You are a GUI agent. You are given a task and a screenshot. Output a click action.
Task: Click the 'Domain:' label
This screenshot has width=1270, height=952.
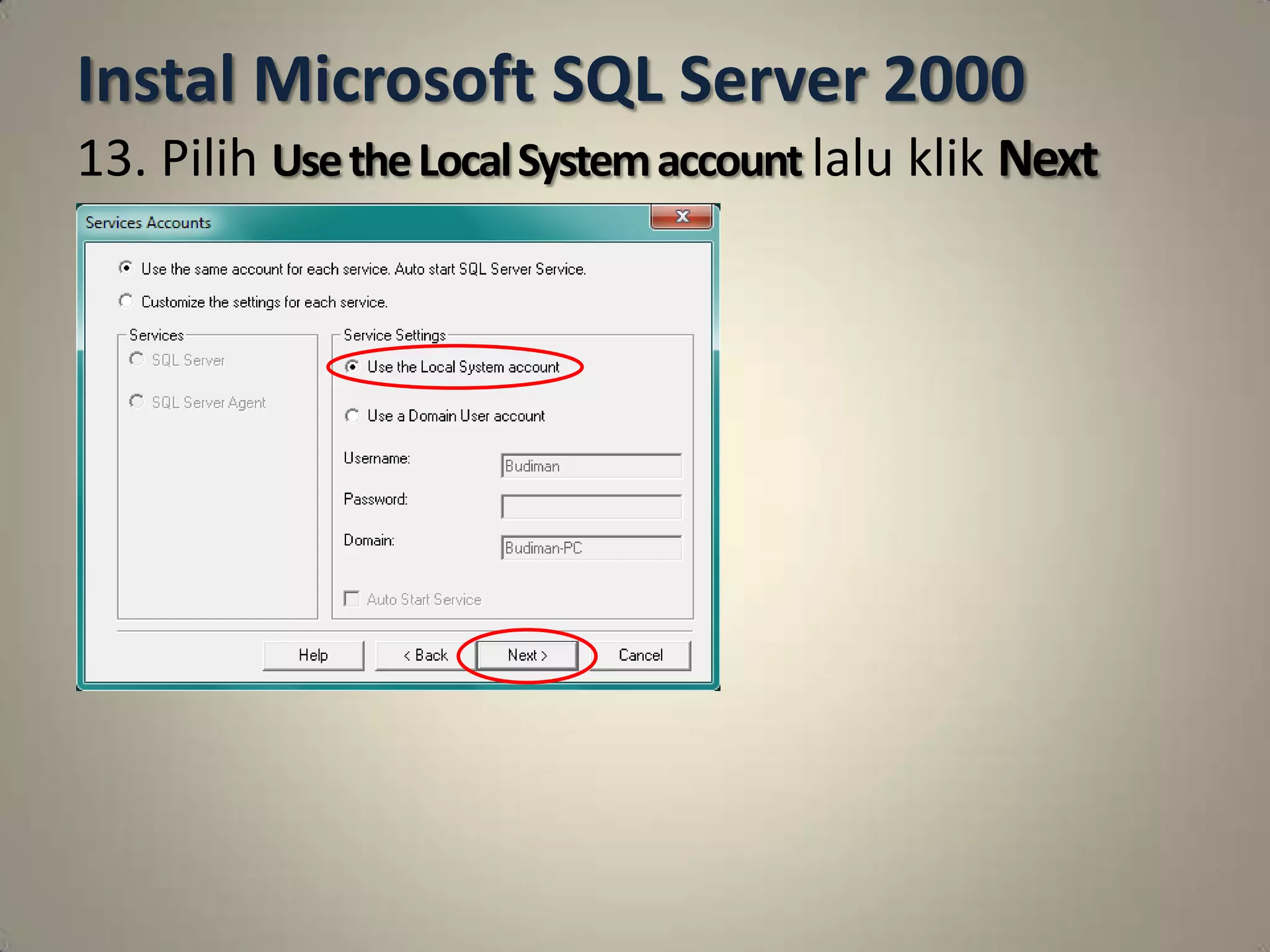coord(369,540)
